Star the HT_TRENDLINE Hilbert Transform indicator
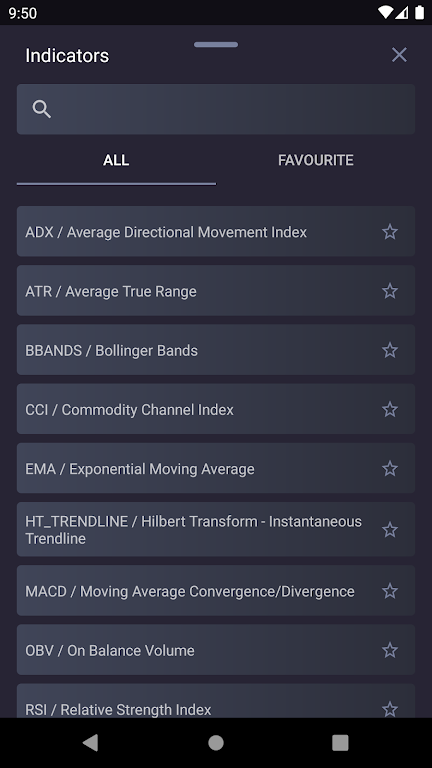The height and width of the screenshot is (768, 432). pos(390,529)
